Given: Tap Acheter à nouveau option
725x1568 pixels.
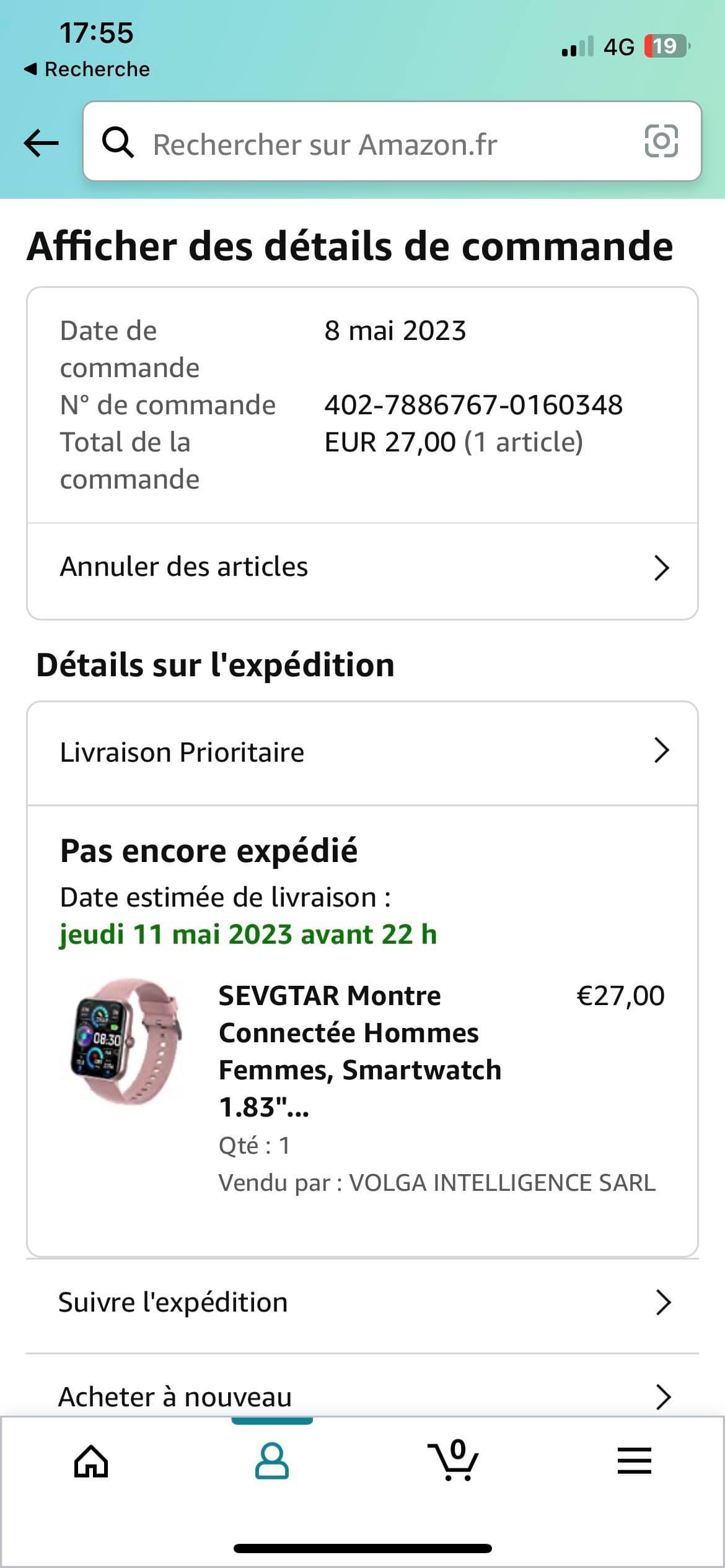Looking at the screenshot, I should click(175, 1396).
